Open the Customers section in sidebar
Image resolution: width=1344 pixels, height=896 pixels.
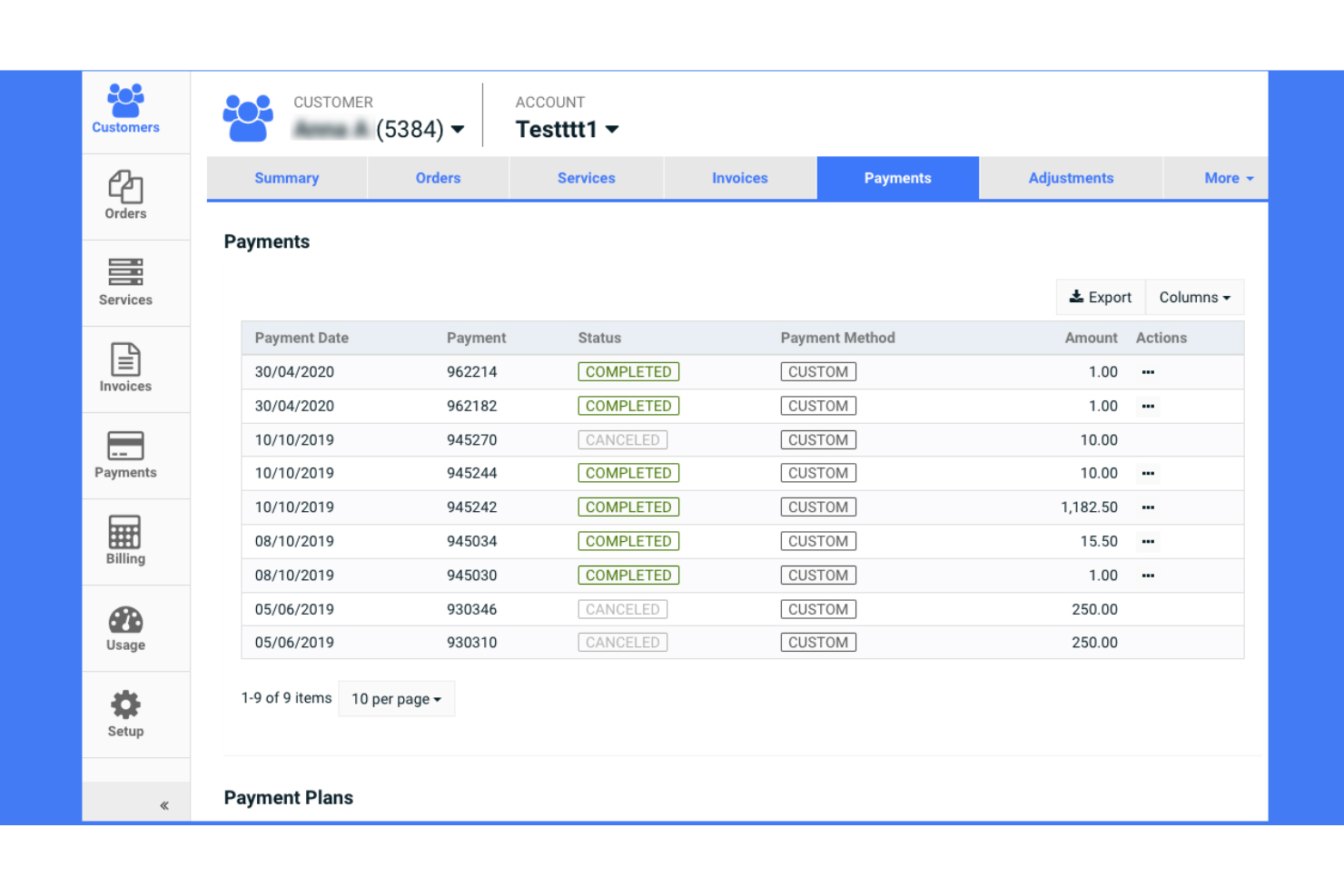pos(124,109)
